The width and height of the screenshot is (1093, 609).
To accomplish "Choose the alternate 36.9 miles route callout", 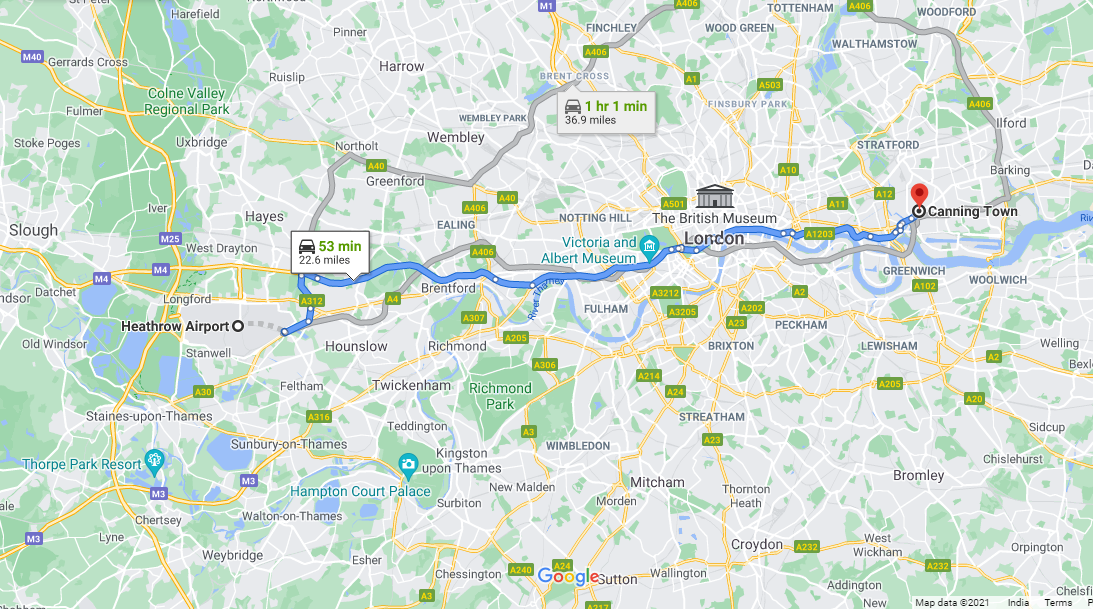I will (606, 112).
